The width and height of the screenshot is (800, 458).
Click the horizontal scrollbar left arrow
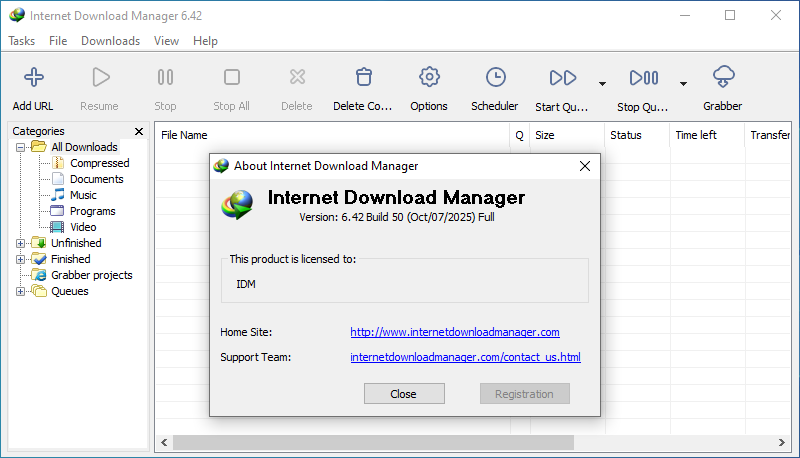(164, 442)
